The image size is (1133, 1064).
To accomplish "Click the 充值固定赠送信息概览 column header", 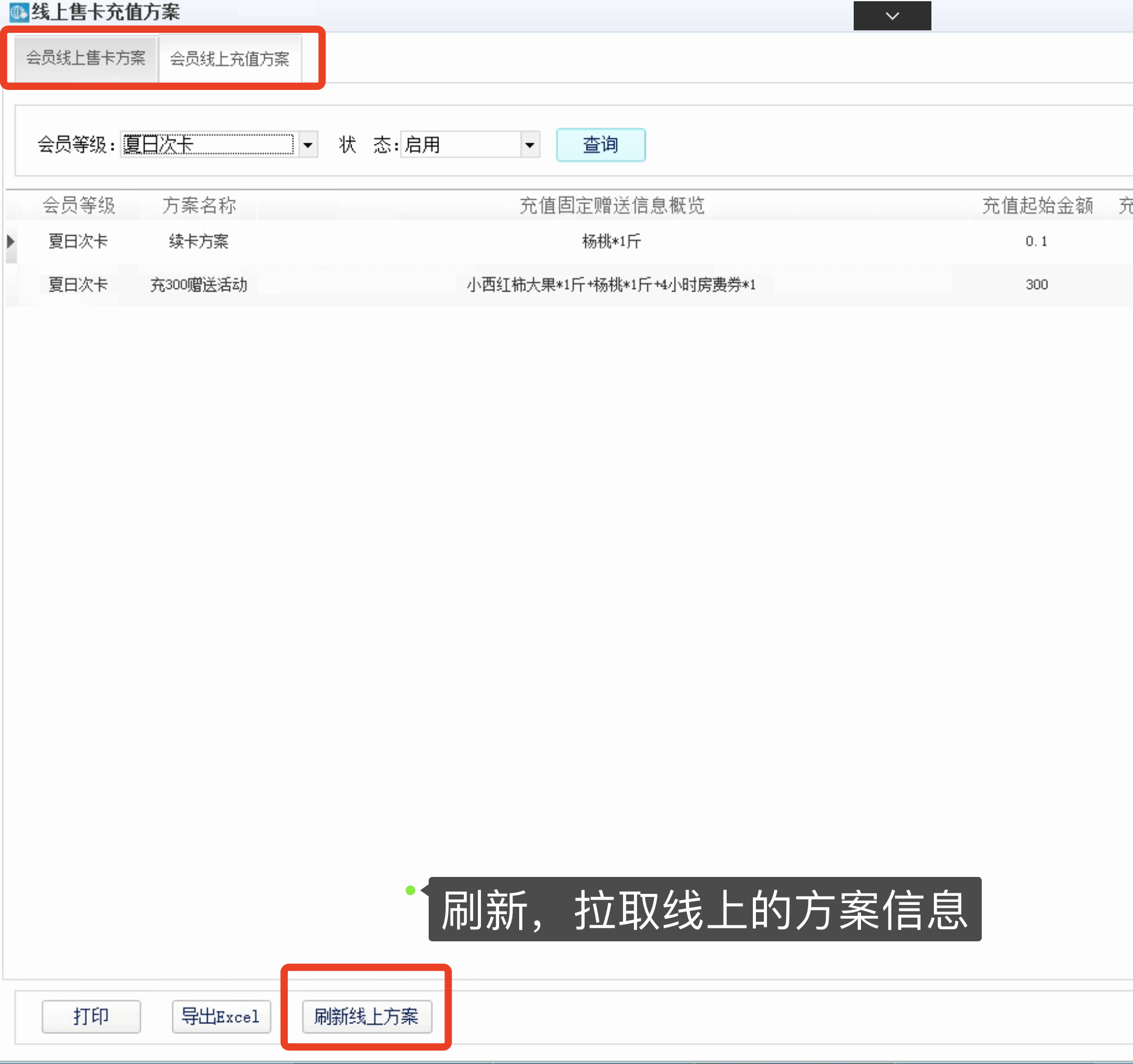I will (x=612, y=205).
